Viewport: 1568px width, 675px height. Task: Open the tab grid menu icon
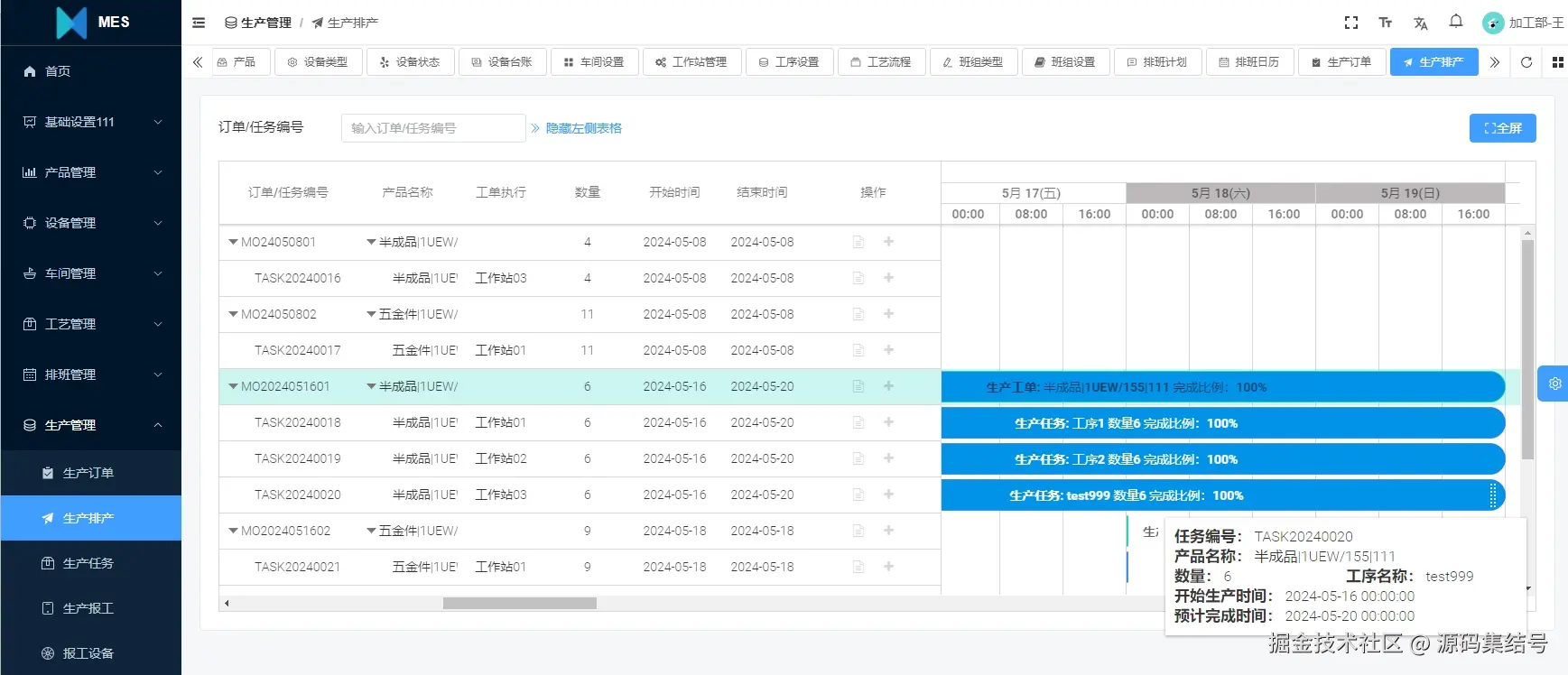(1557, 62)
